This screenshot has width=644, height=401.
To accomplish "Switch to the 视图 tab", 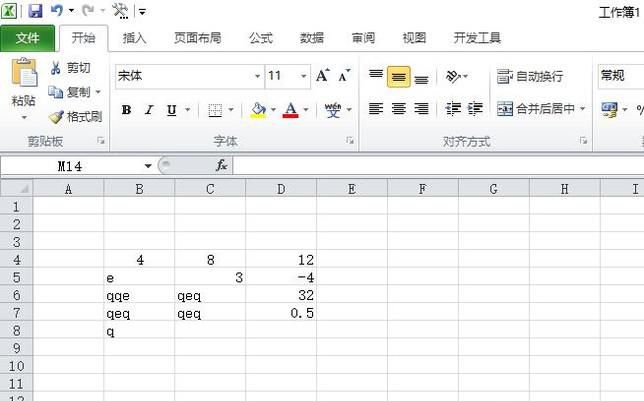I will point(414,38).
